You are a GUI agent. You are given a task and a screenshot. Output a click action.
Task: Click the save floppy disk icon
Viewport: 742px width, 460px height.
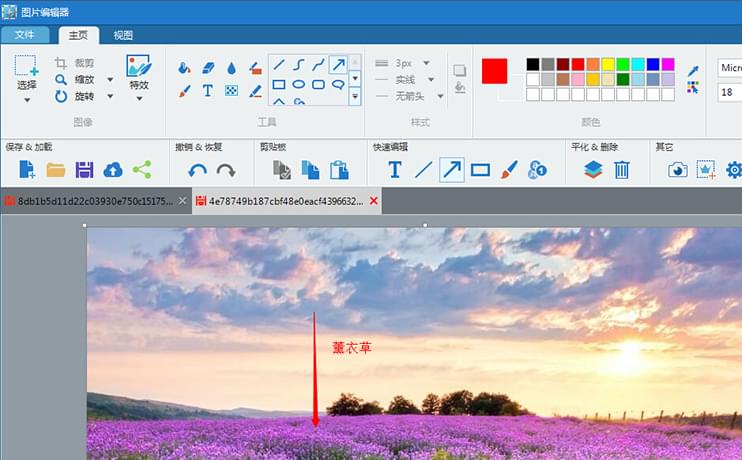click(85, 169)
